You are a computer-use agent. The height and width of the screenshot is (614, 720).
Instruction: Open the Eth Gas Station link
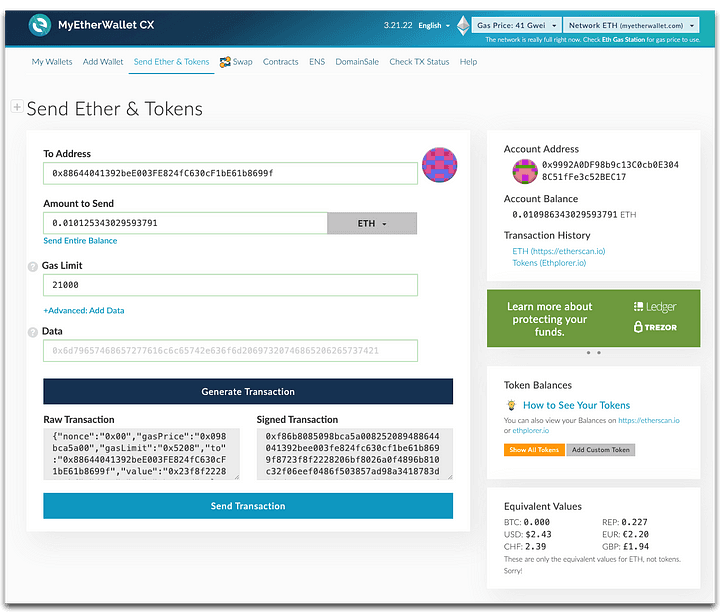tap(623, 39)
